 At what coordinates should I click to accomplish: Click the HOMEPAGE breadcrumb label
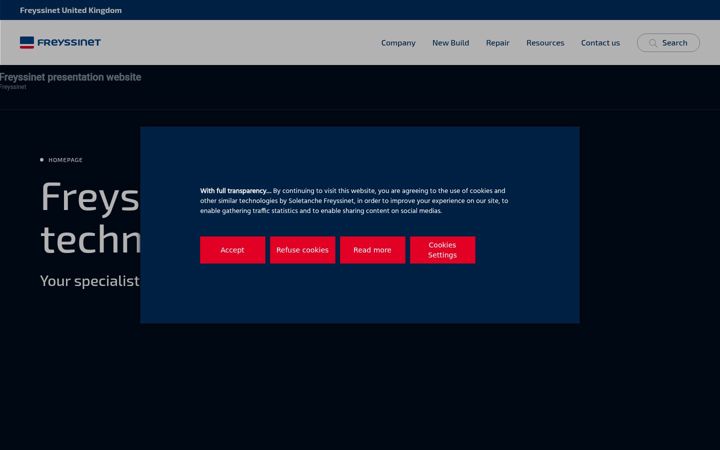(66, 160)
